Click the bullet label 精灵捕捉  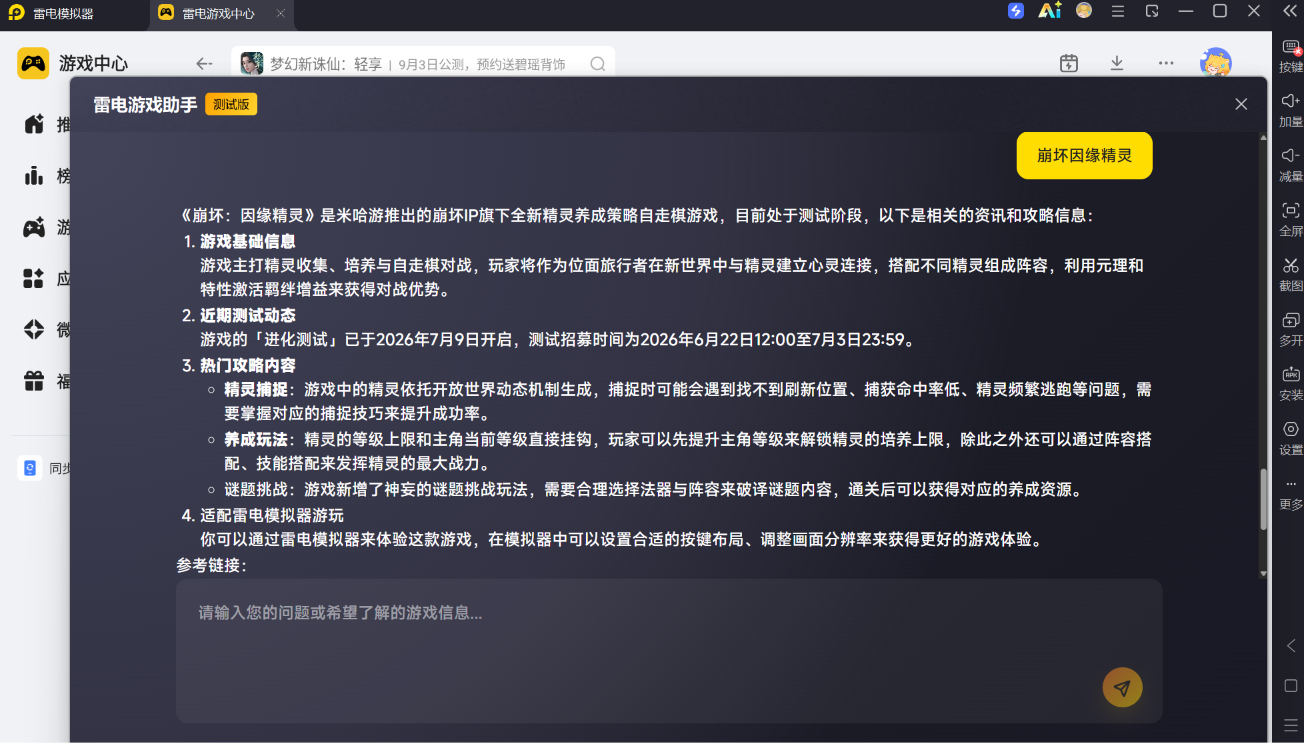pyautogui.click(x=256, y=389)
